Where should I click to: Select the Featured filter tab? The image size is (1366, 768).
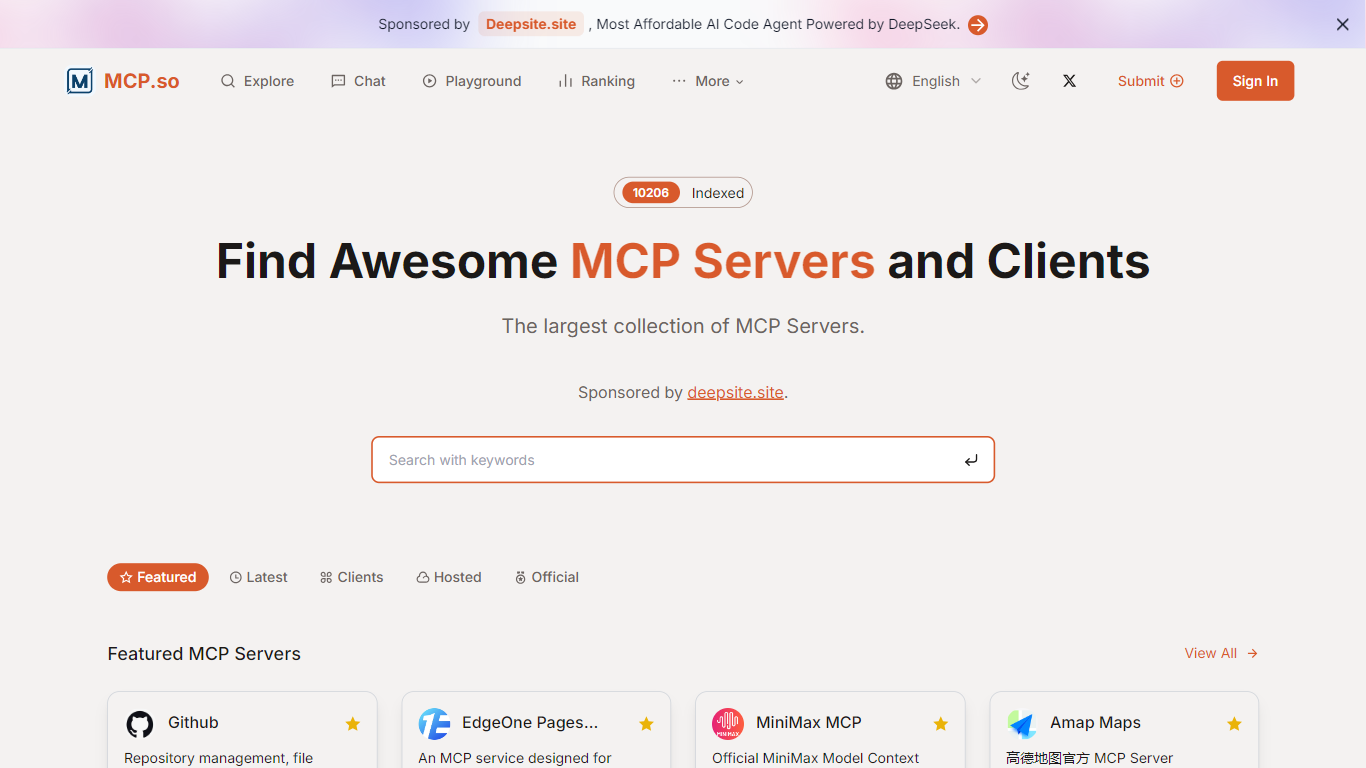click(x=158, y=577)
